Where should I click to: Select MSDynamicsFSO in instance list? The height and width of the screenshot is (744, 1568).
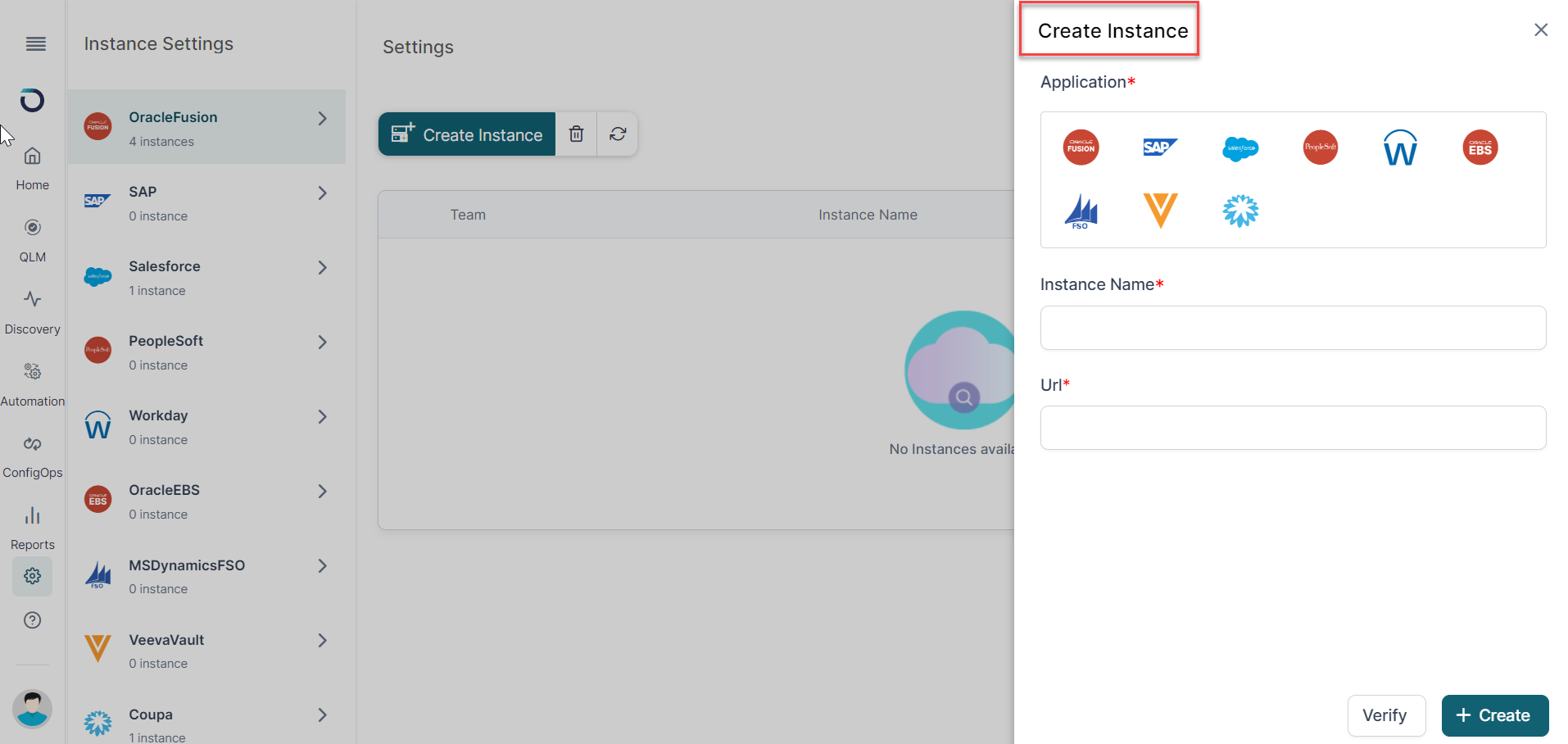(x=206, y=574)
